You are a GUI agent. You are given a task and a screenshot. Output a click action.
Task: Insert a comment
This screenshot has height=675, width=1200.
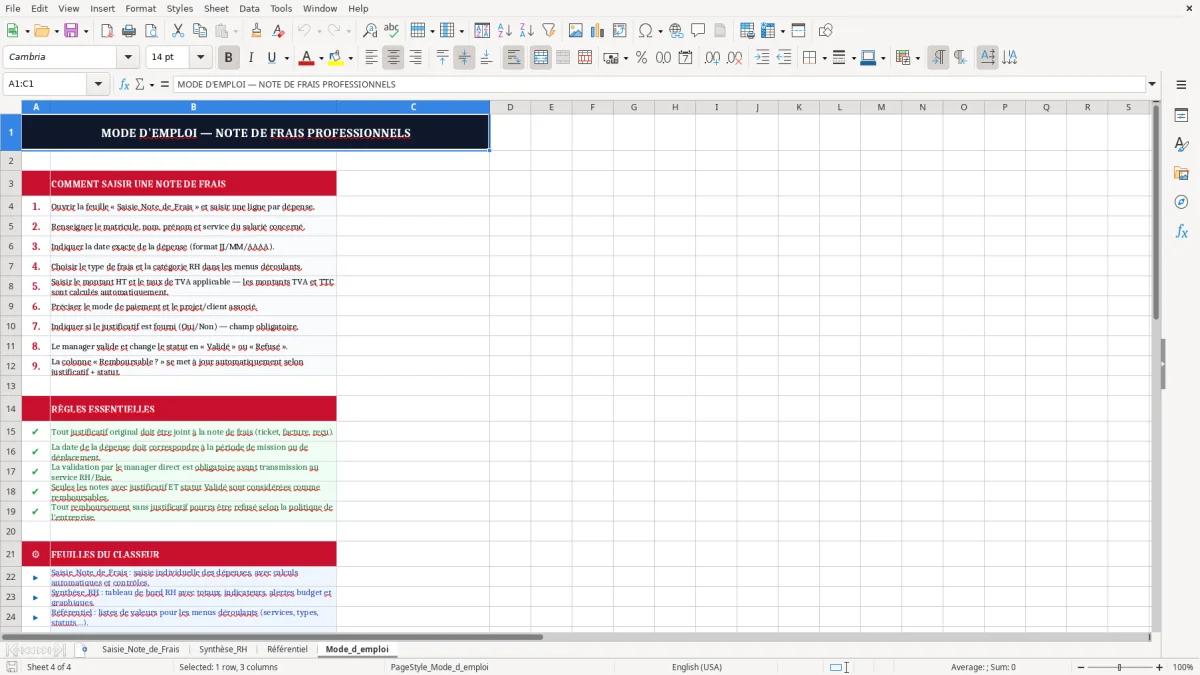[698, 31]
